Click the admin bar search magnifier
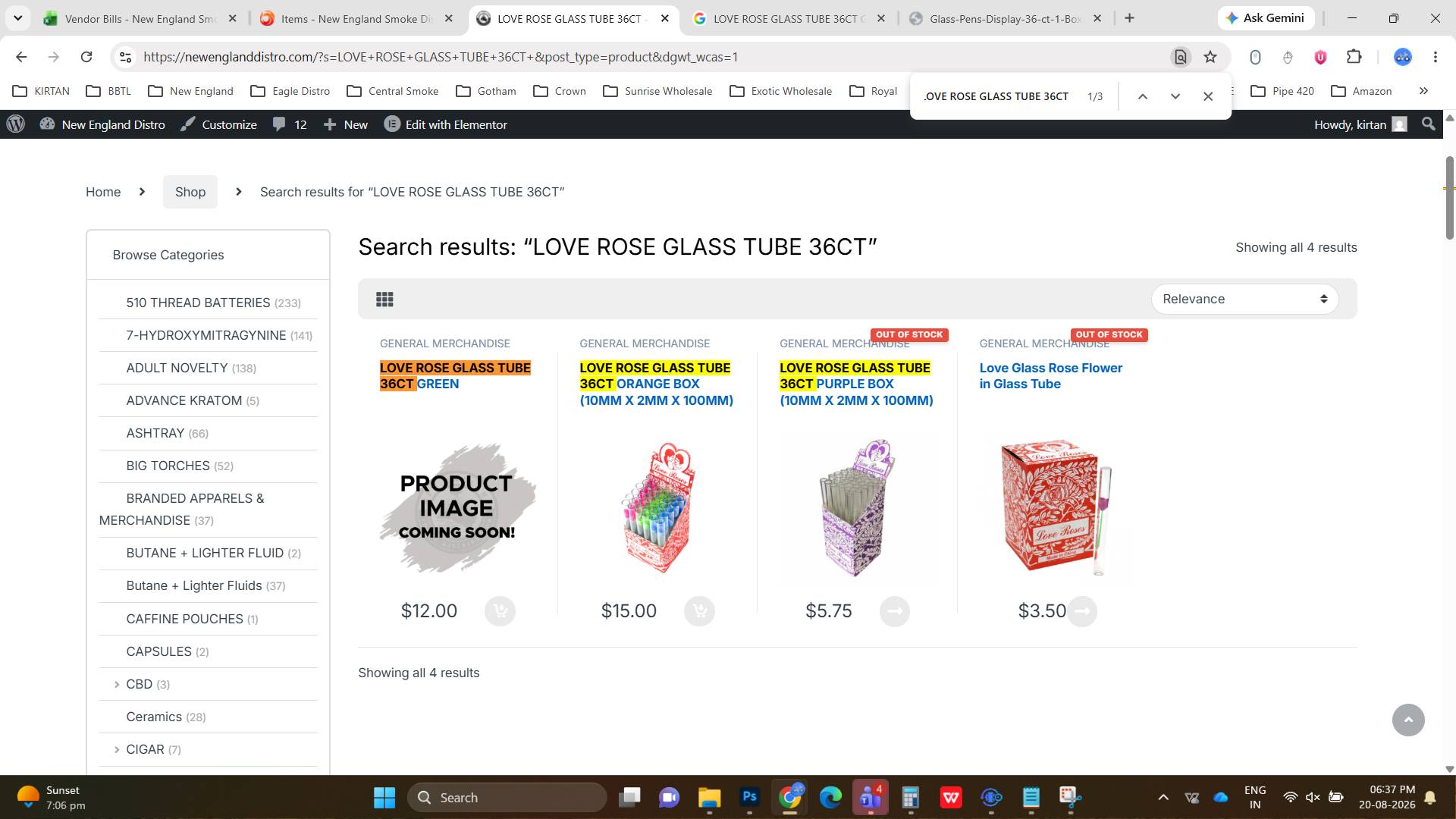This screenshot has width=1456, height=819. coord(1429,124)
